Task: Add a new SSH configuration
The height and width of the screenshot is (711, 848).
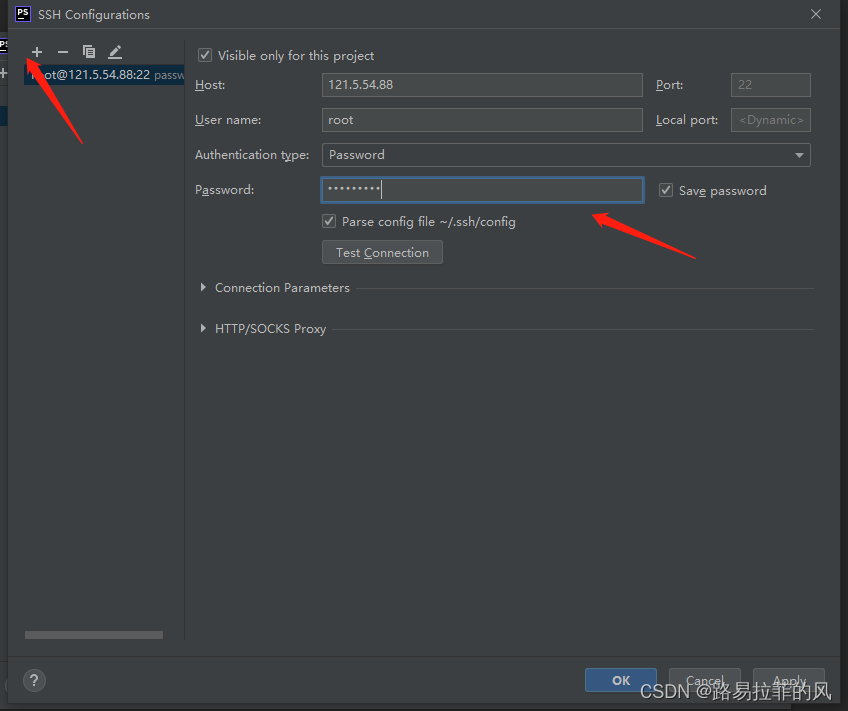Action: pyautogui.click(x=37, y=52)
